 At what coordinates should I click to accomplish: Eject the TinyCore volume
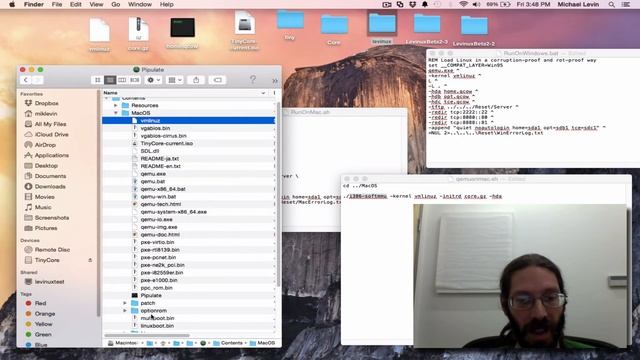(x=90, y=260)
